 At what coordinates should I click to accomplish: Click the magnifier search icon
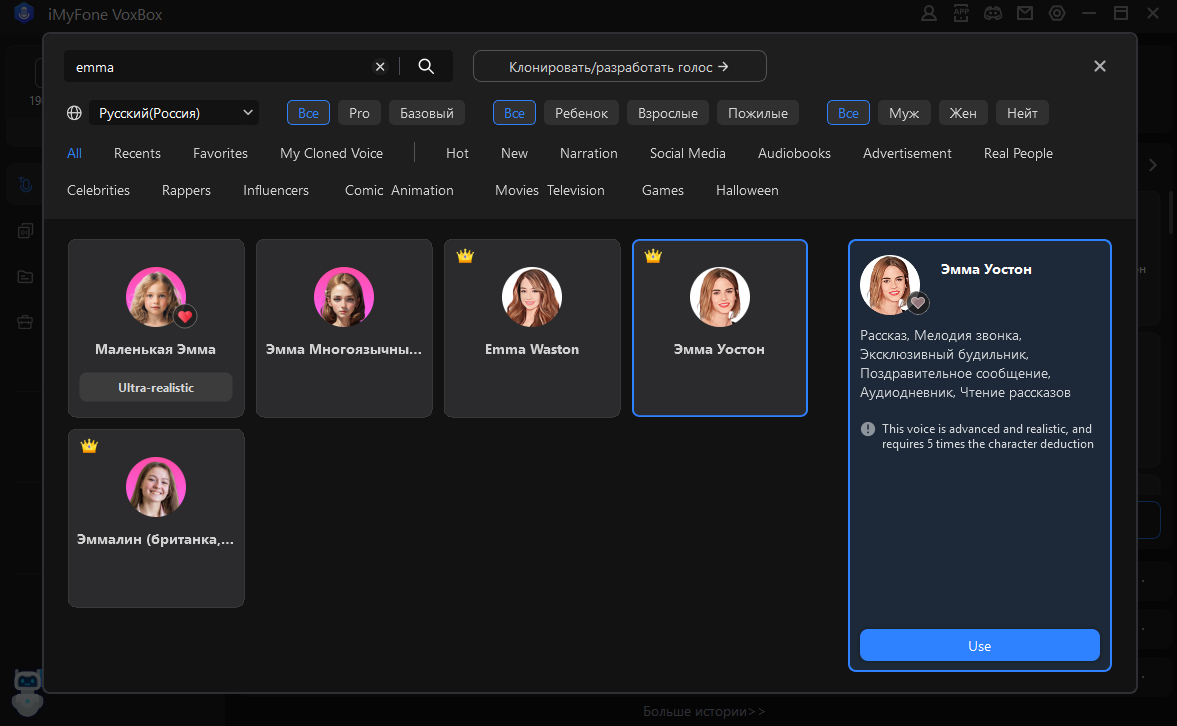click(426, 67)
